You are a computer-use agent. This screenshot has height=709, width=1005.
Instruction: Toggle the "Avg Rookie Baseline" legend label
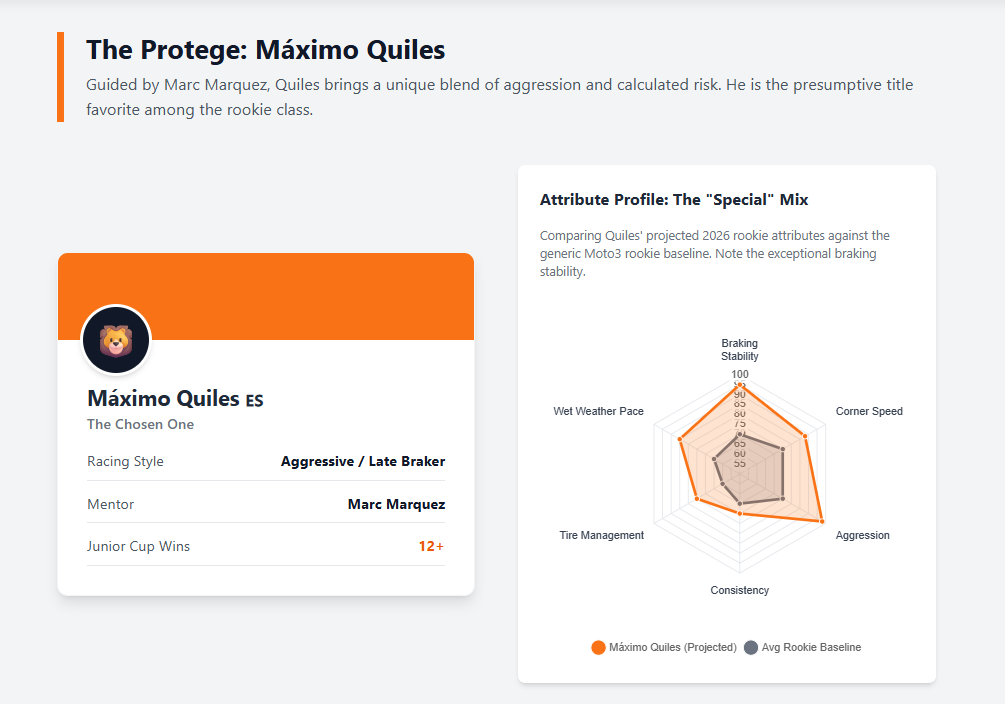tap(811, 647)
